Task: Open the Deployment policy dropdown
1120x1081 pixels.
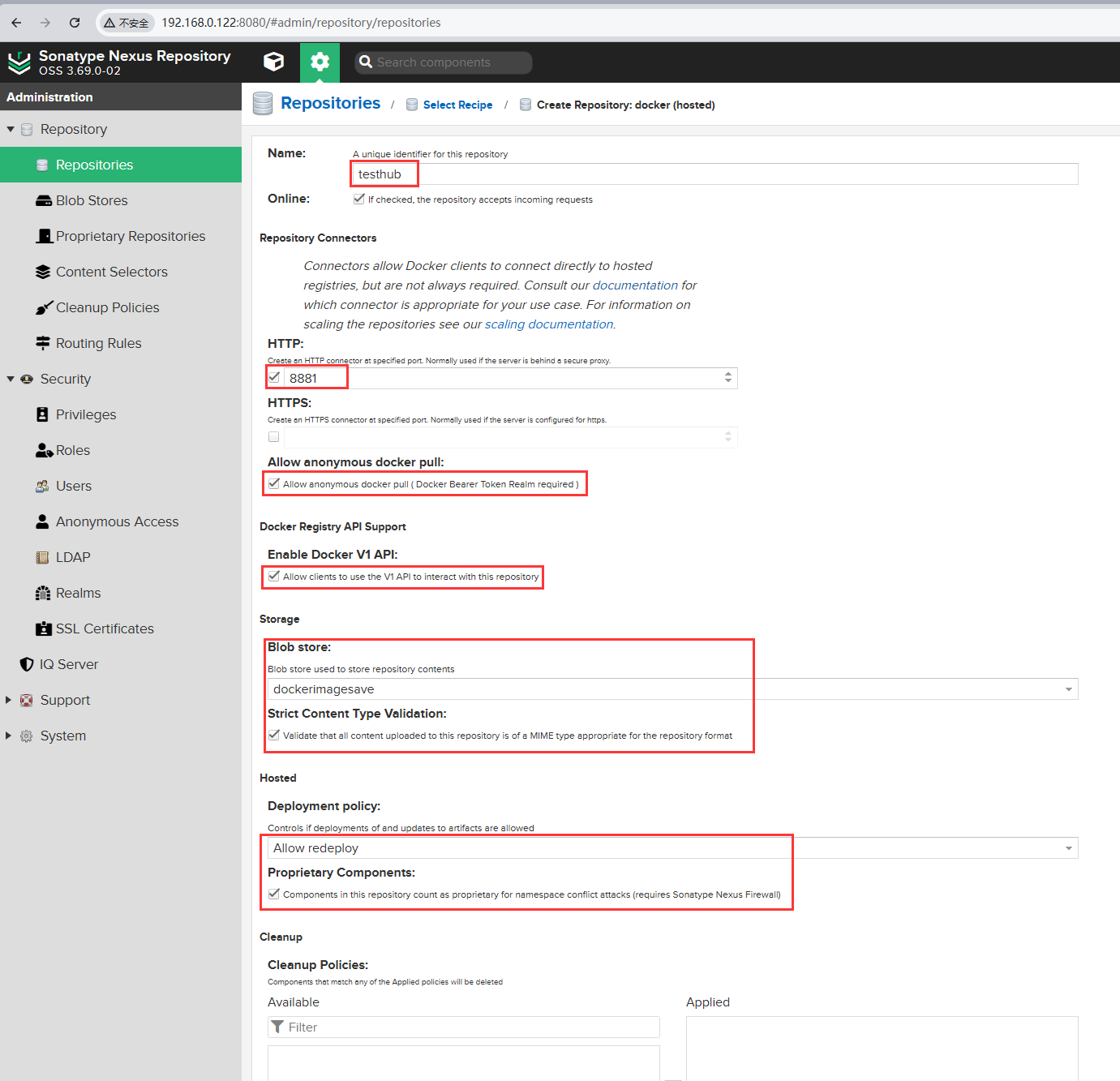Action: click(x=1069, y=848)
